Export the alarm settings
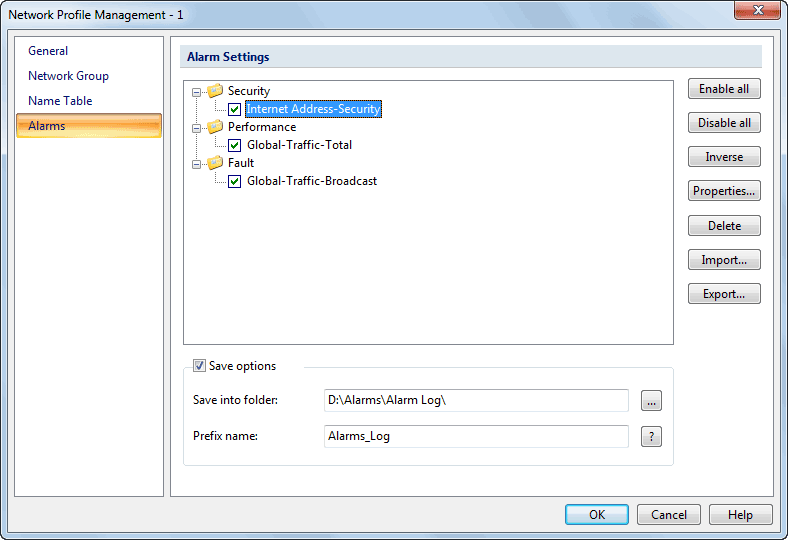 pyautogui.click(x=724, y=294)
